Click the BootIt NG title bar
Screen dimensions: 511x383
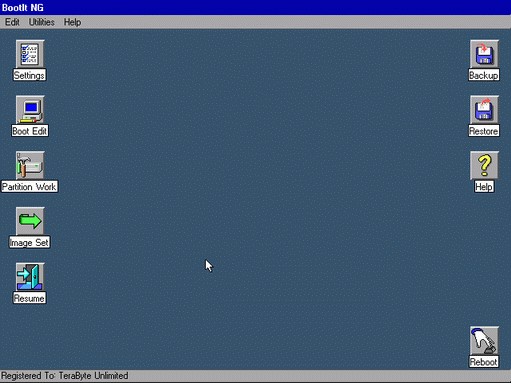(255, 7)
